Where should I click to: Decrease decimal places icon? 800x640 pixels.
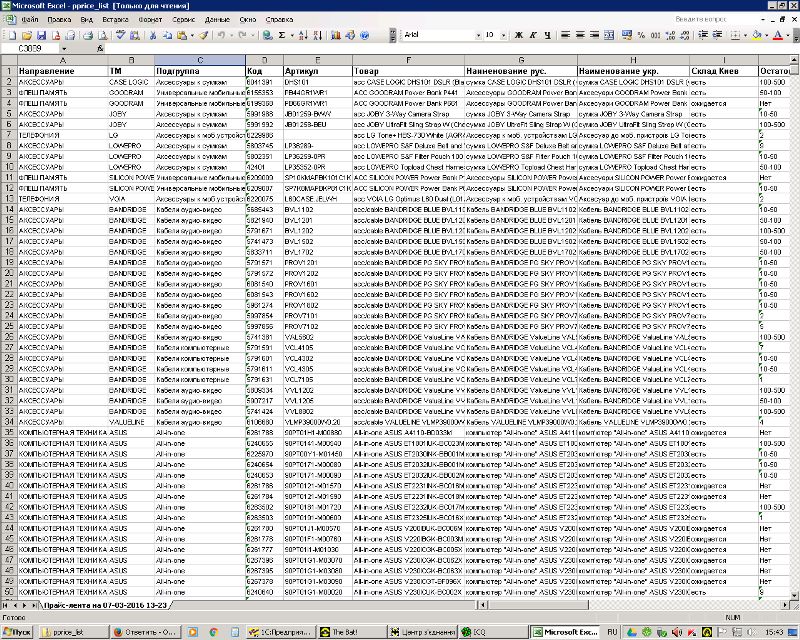pyautogui.click(x=685, y=35)
